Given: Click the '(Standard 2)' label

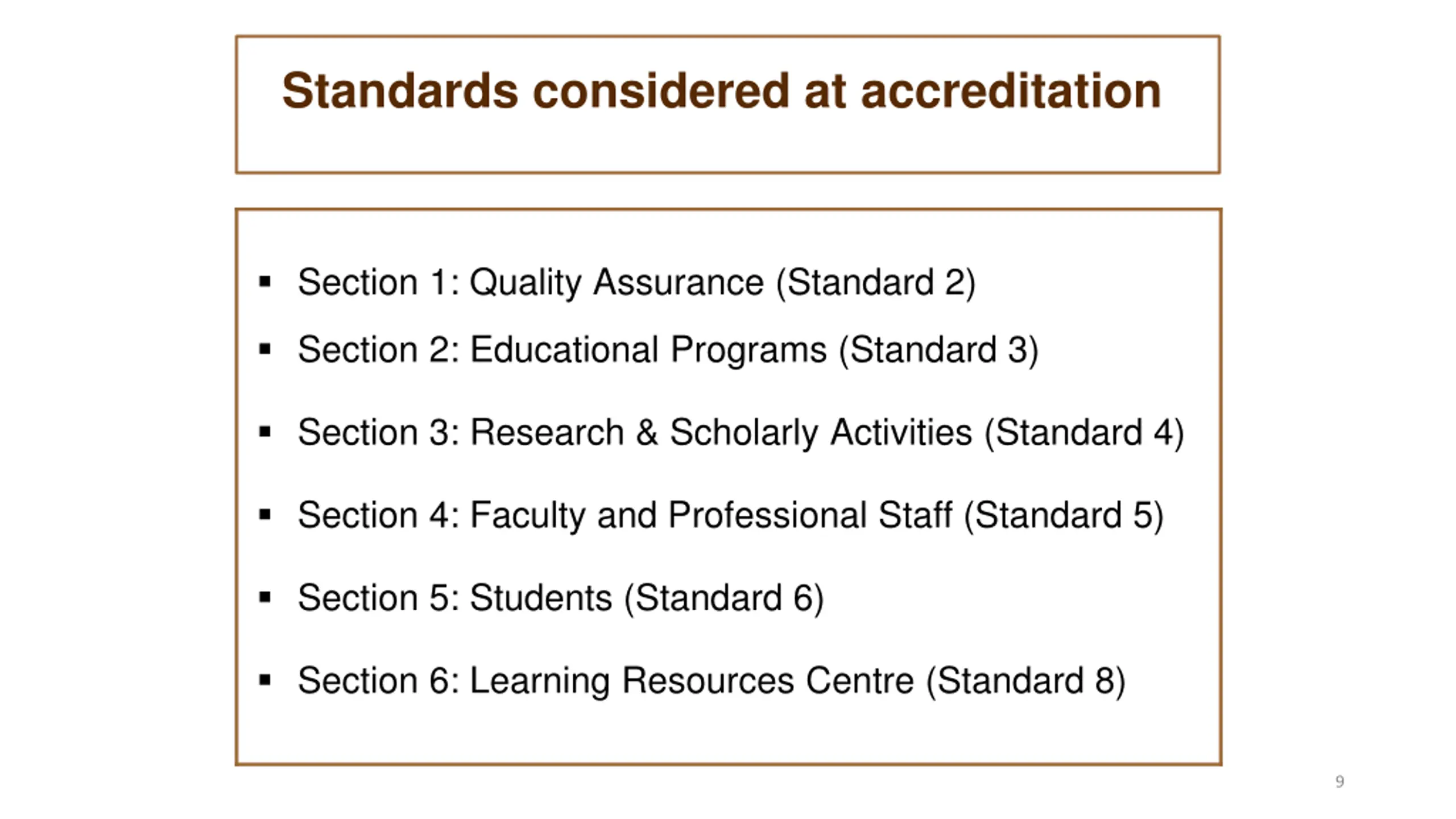Looking at the screenshot, I should click(876, 283).
